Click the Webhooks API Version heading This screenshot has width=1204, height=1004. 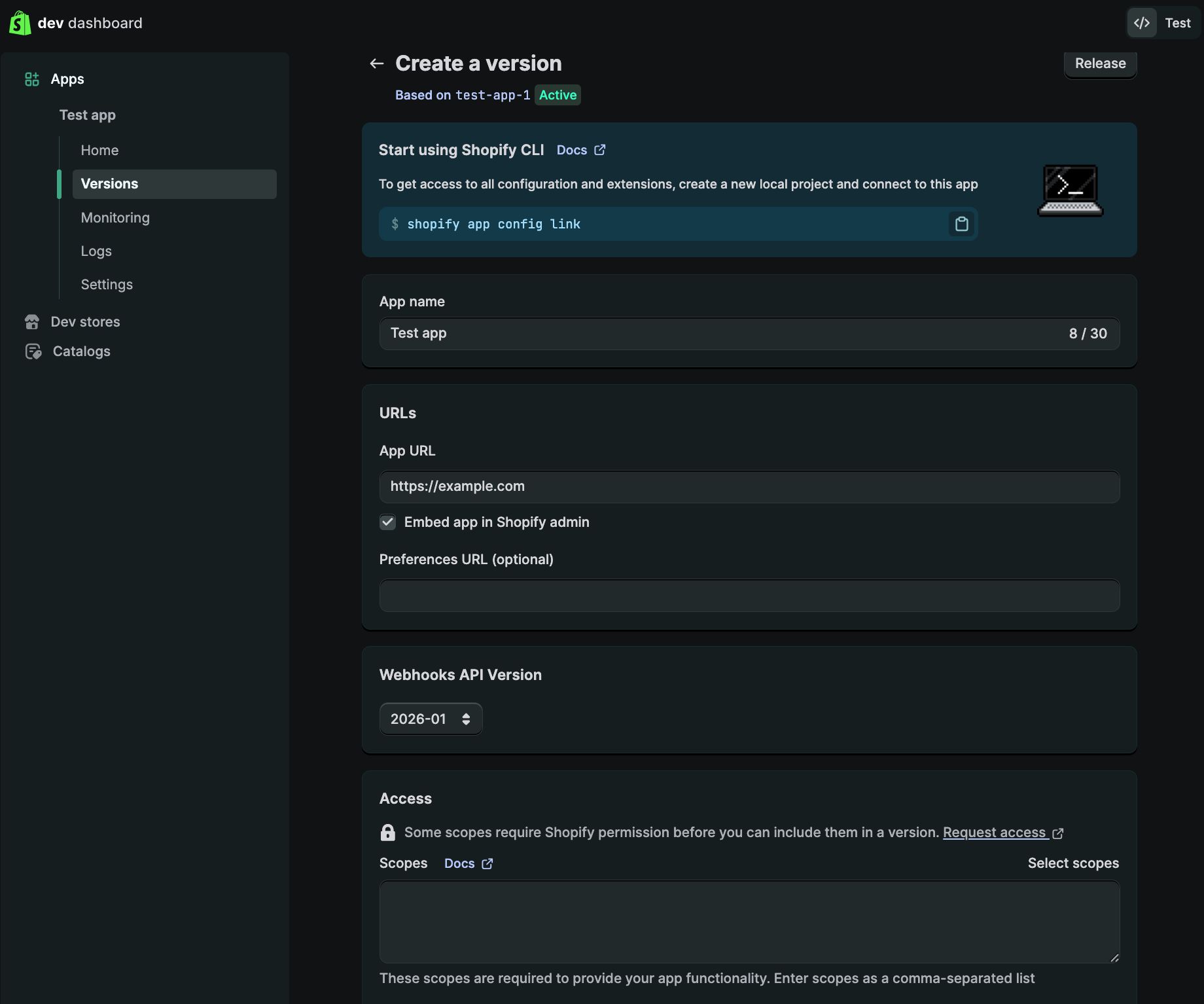(461, 675)
